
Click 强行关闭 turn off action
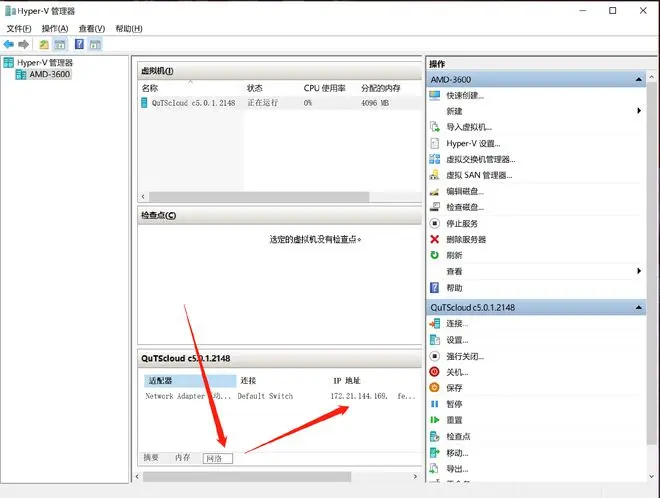(465, 357)
